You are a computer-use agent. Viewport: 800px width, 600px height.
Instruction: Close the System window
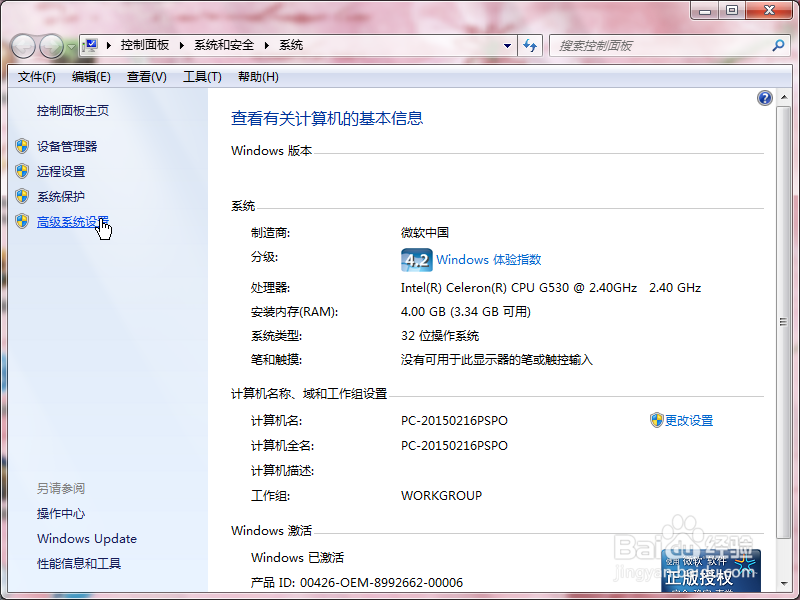[x=769, y=10]
